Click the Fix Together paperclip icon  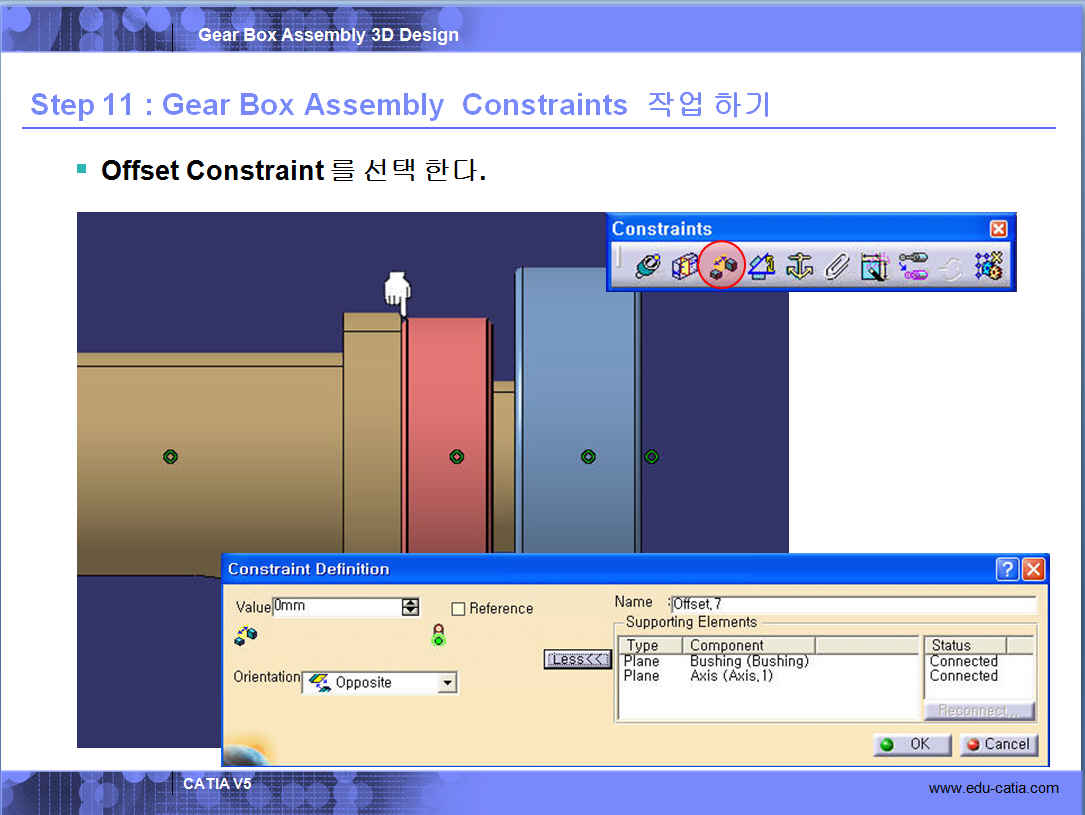[x=836, y=267]
